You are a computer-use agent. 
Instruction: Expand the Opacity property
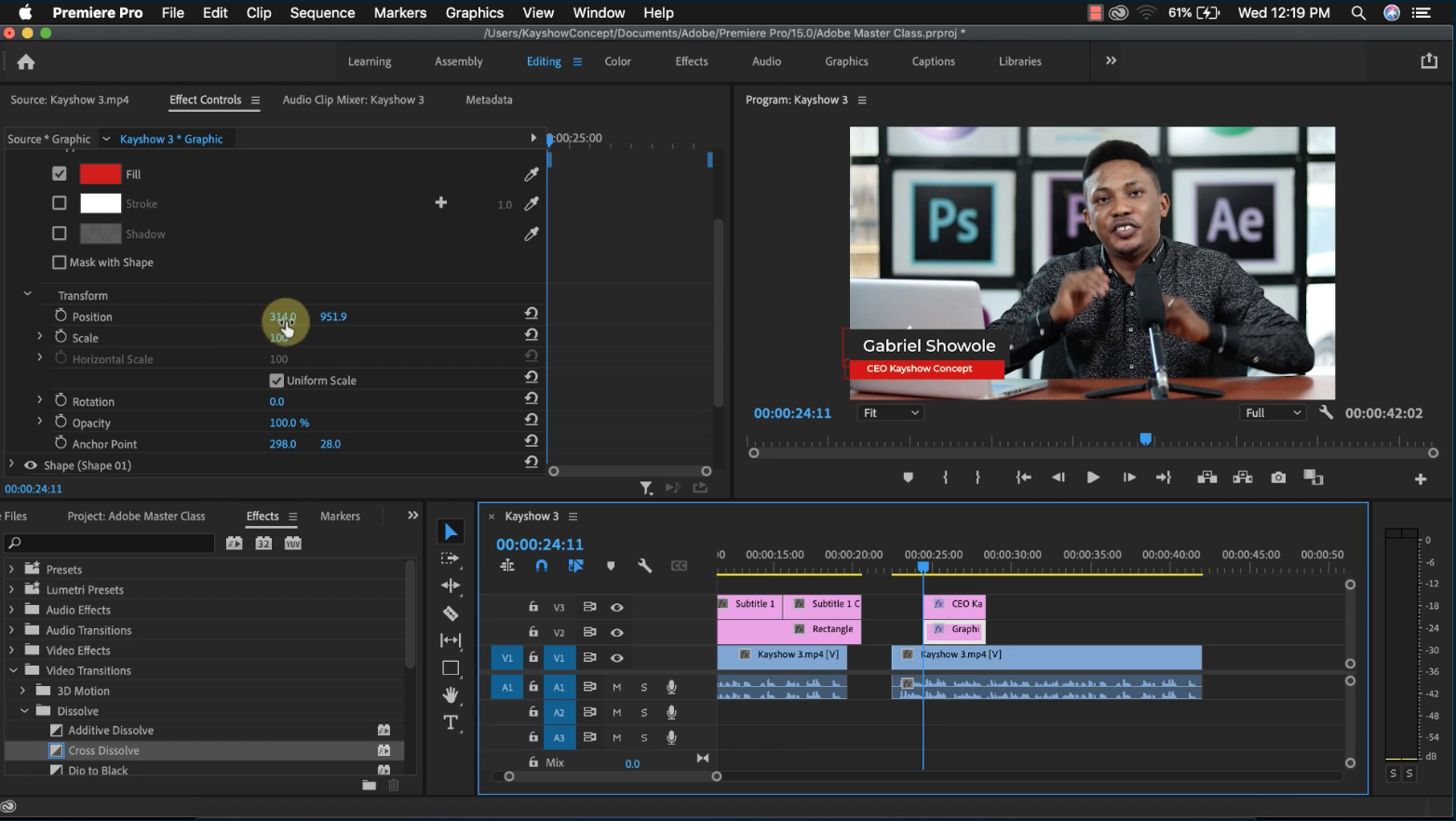[x=39, y=422]
